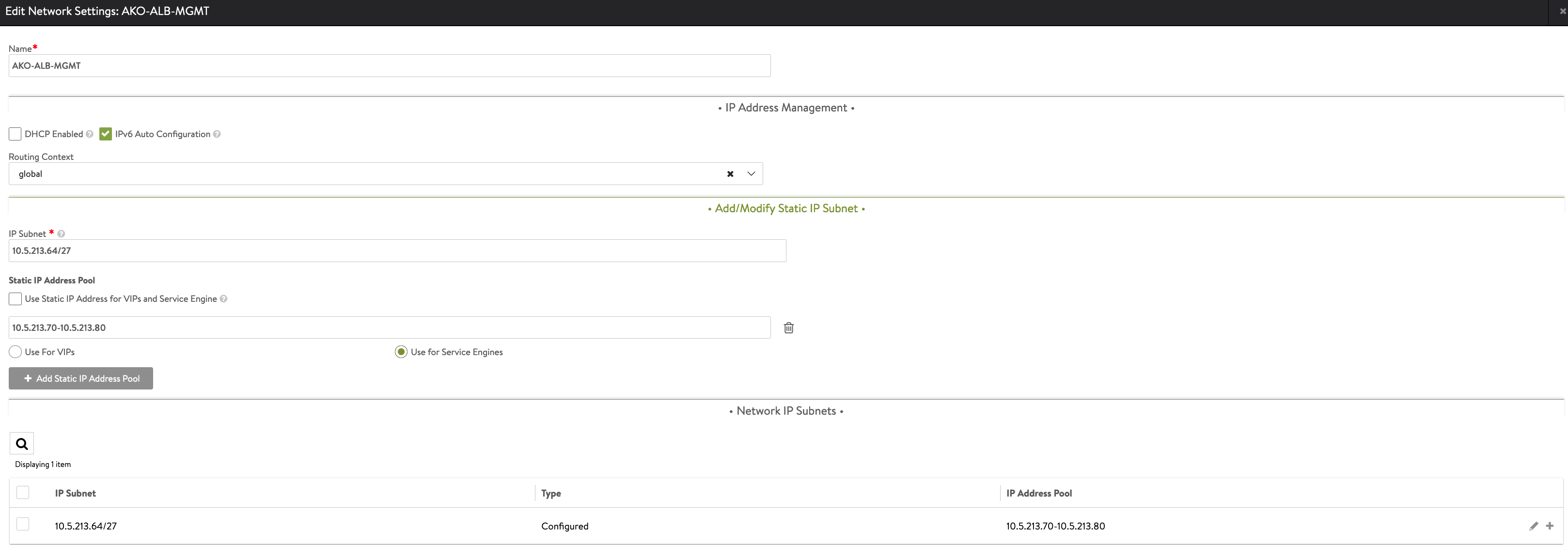Image resolution: width=1568 pixels, height=560 pixels.
Task: Click the static IP range input field
Action: (390, 327)
